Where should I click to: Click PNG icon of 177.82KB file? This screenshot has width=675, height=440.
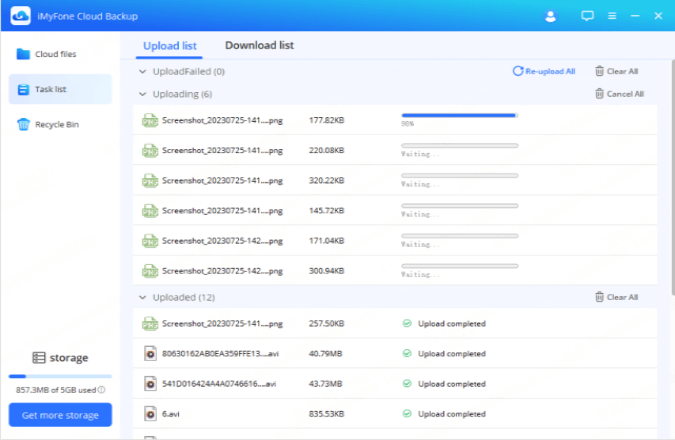pyautogui.click(x=150, y=120)
